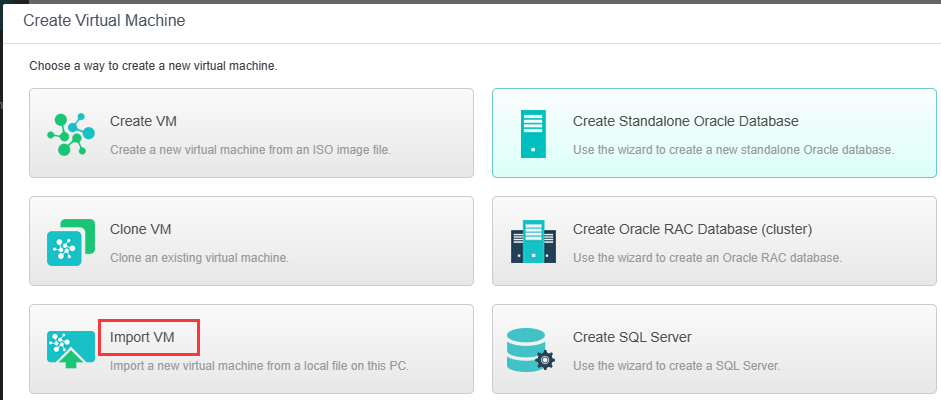Click 'Import a new virtual machine from a local file' text
Screen dimensions: 941x400
(259, 366)
